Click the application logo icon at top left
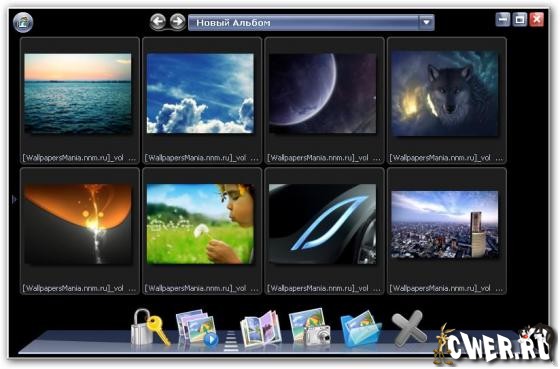 [x=23, y=22]
